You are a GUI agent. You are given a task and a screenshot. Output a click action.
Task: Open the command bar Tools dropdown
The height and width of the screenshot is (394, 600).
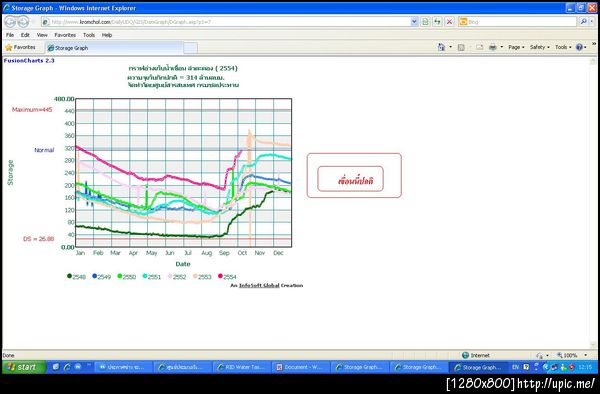563,47
